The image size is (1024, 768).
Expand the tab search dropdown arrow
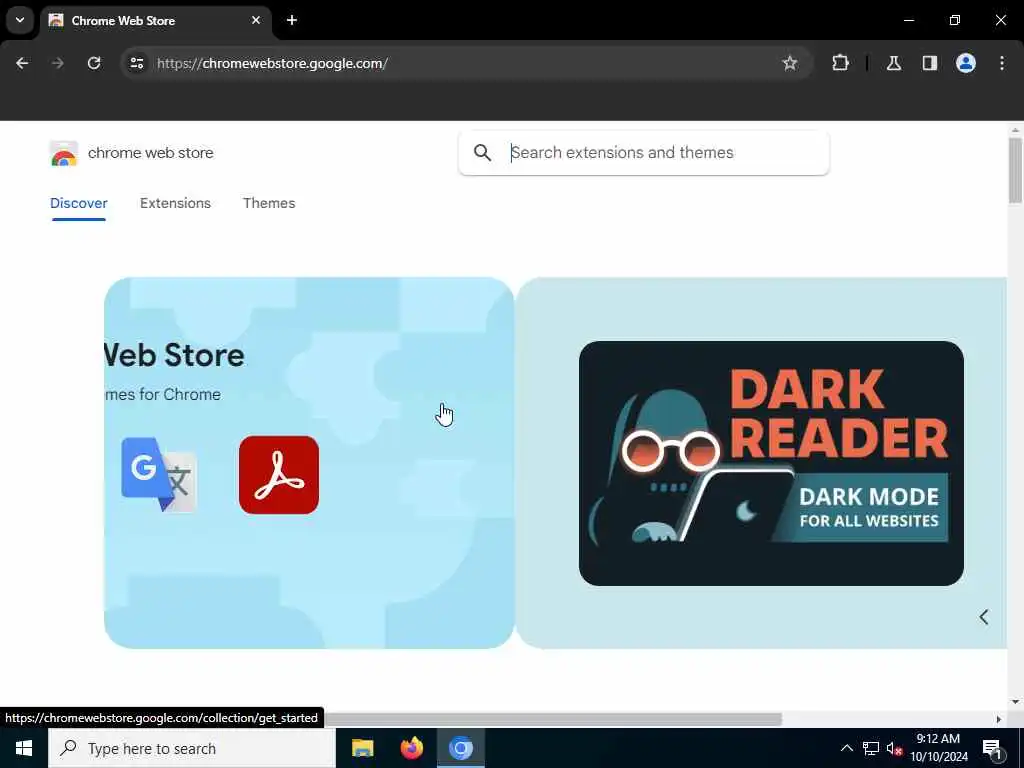20,20
